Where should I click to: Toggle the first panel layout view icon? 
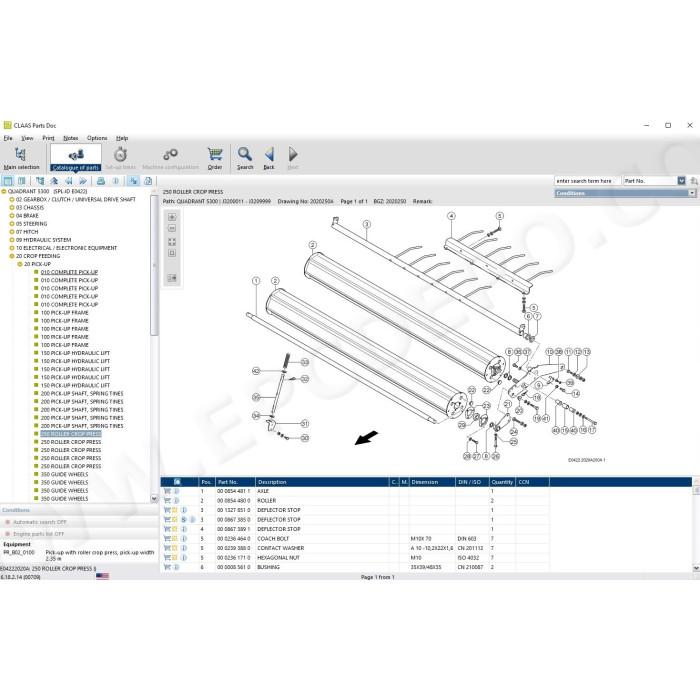pos(8,181)
